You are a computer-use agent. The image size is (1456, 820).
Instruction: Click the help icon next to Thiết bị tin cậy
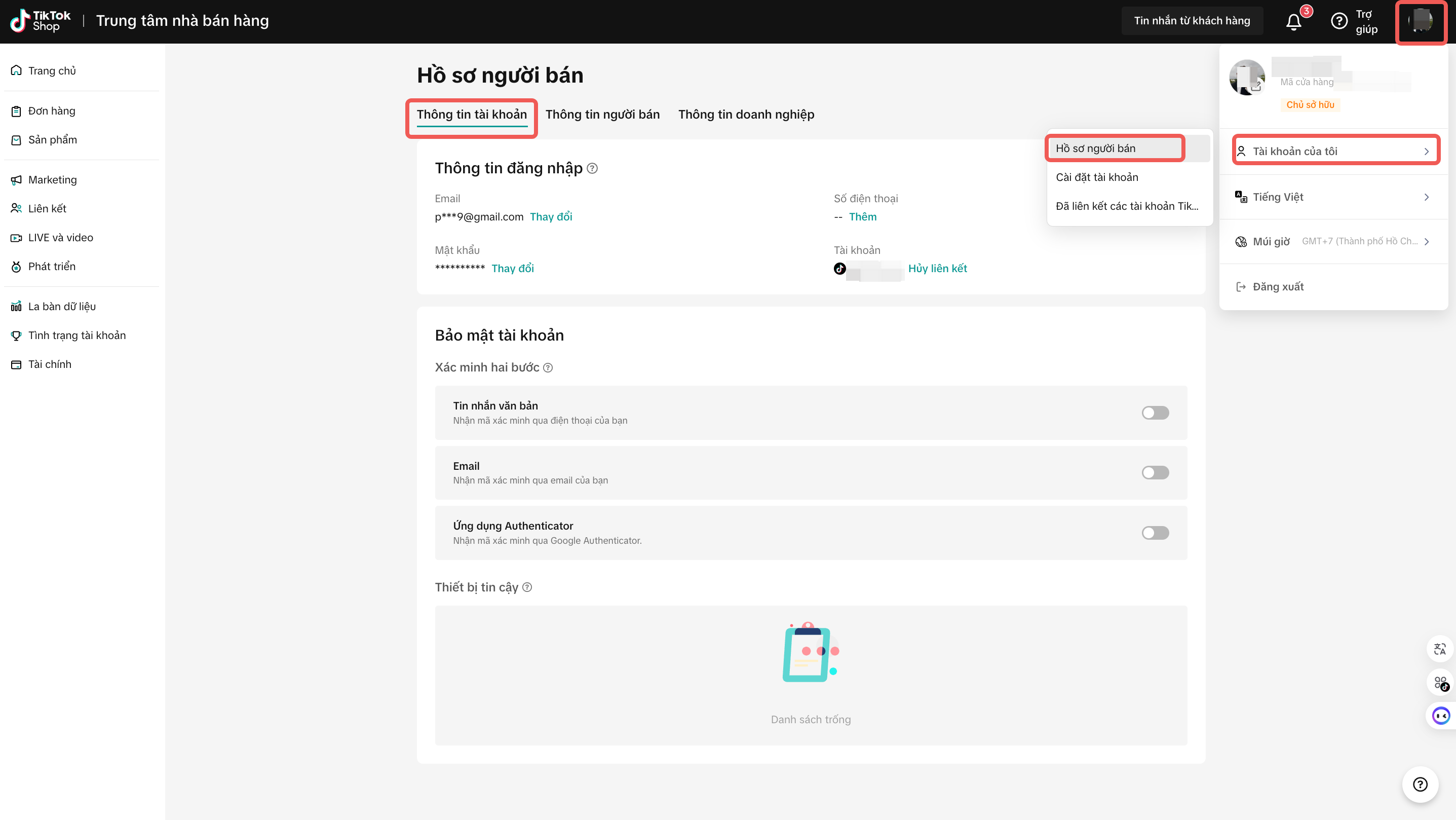[527, 587]
